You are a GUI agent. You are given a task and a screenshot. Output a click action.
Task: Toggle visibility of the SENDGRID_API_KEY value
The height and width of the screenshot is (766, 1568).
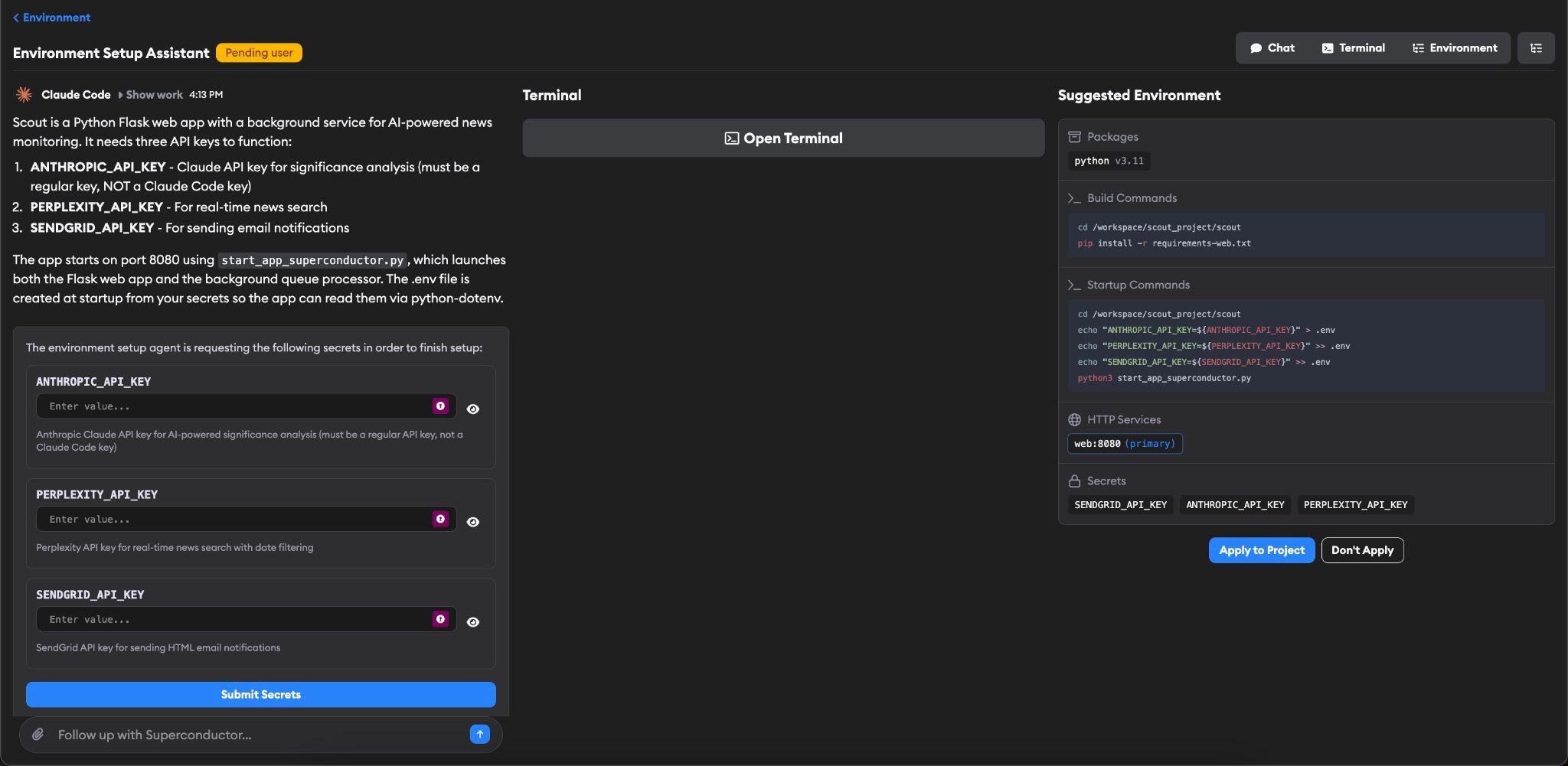(x=473, y=621)
